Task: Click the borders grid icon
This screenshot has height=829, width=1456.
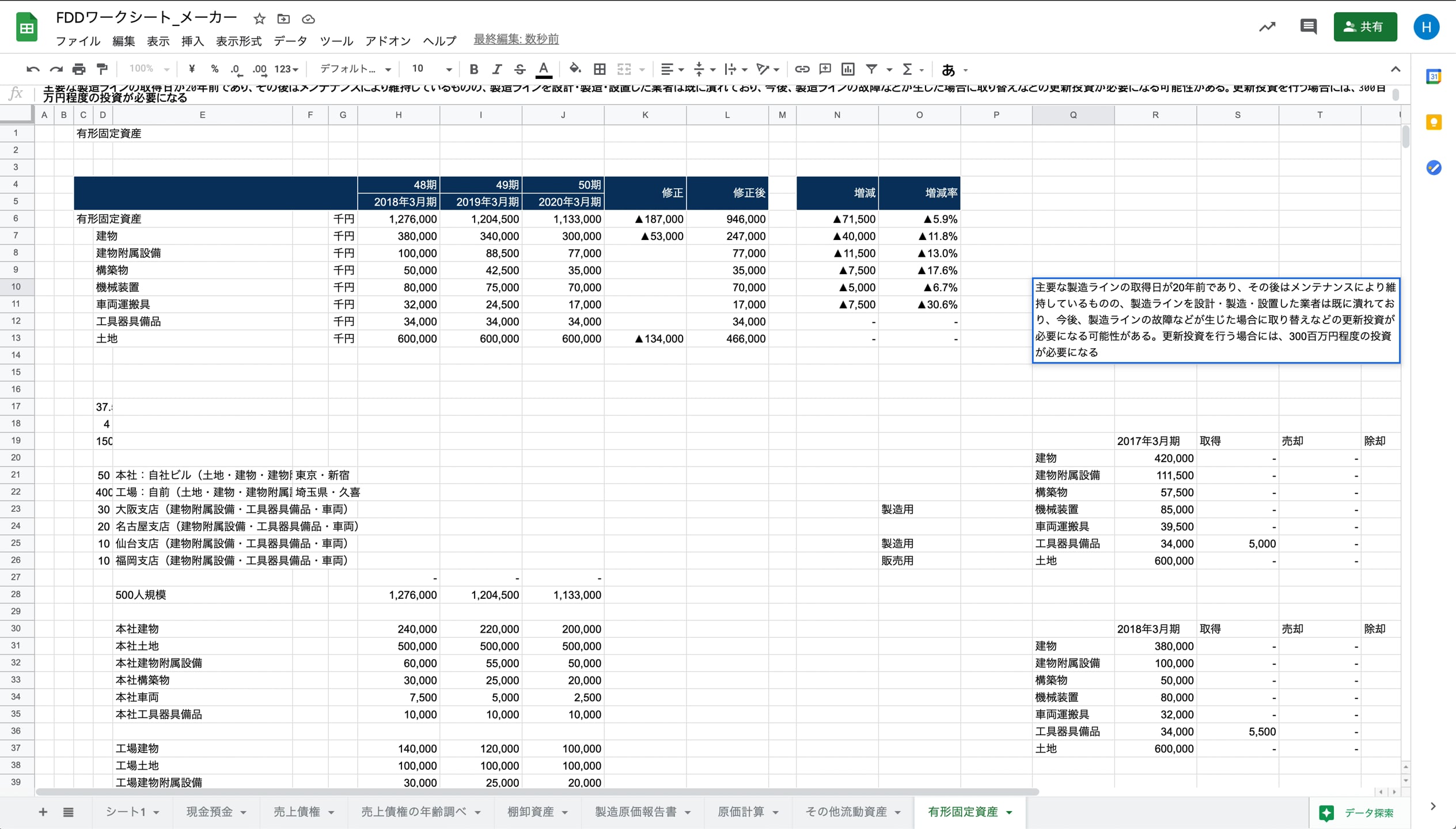Action: tap(600, 69)
